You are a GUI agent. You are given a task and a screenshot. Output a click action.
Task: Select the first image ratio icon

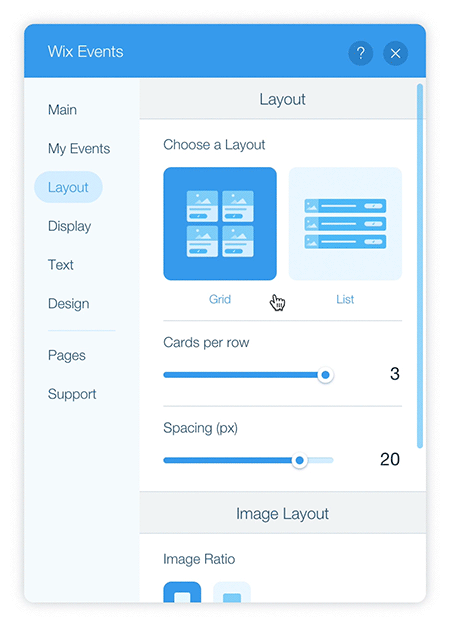182,592
